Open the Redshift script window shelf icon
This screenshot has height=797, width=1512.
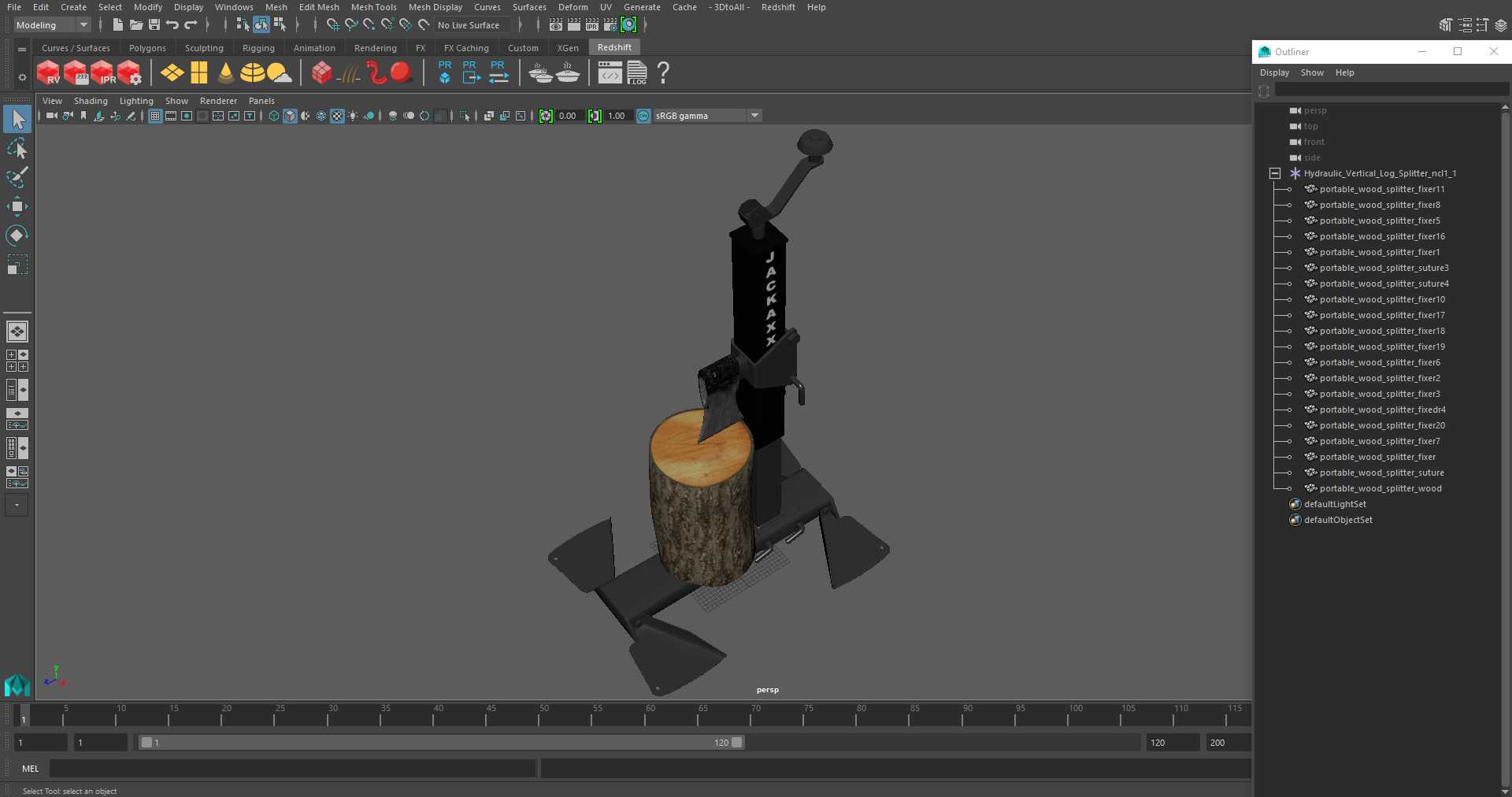pyautogui.click(x=610, y=72)
